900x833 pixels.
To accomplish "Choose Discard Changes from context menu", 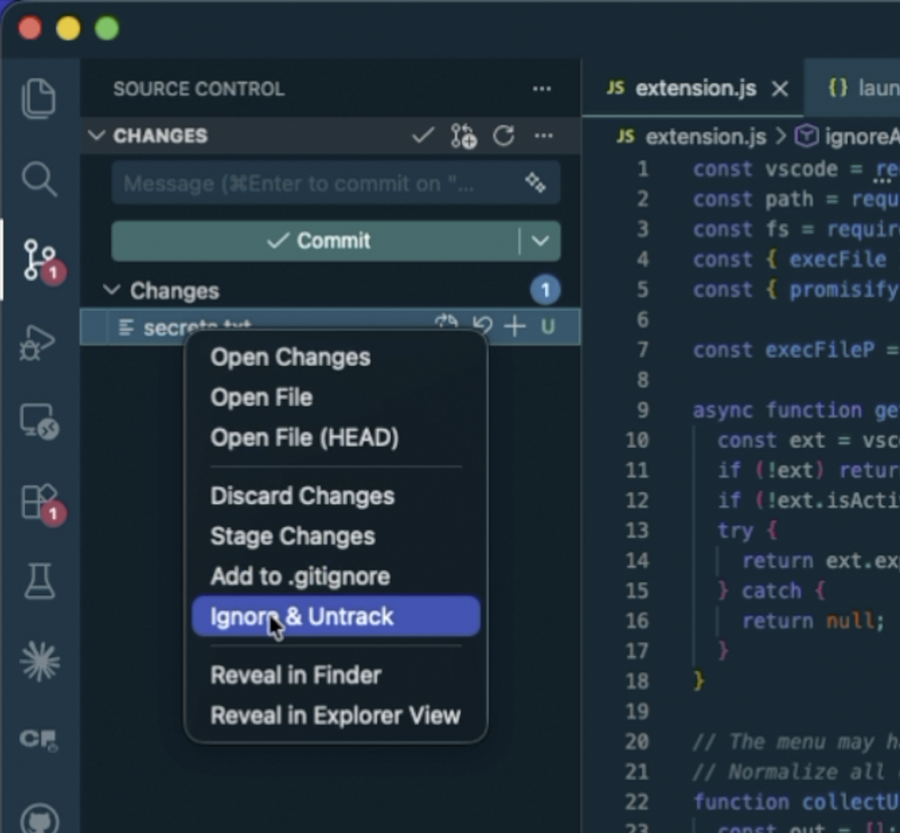I will coord(302,496).
